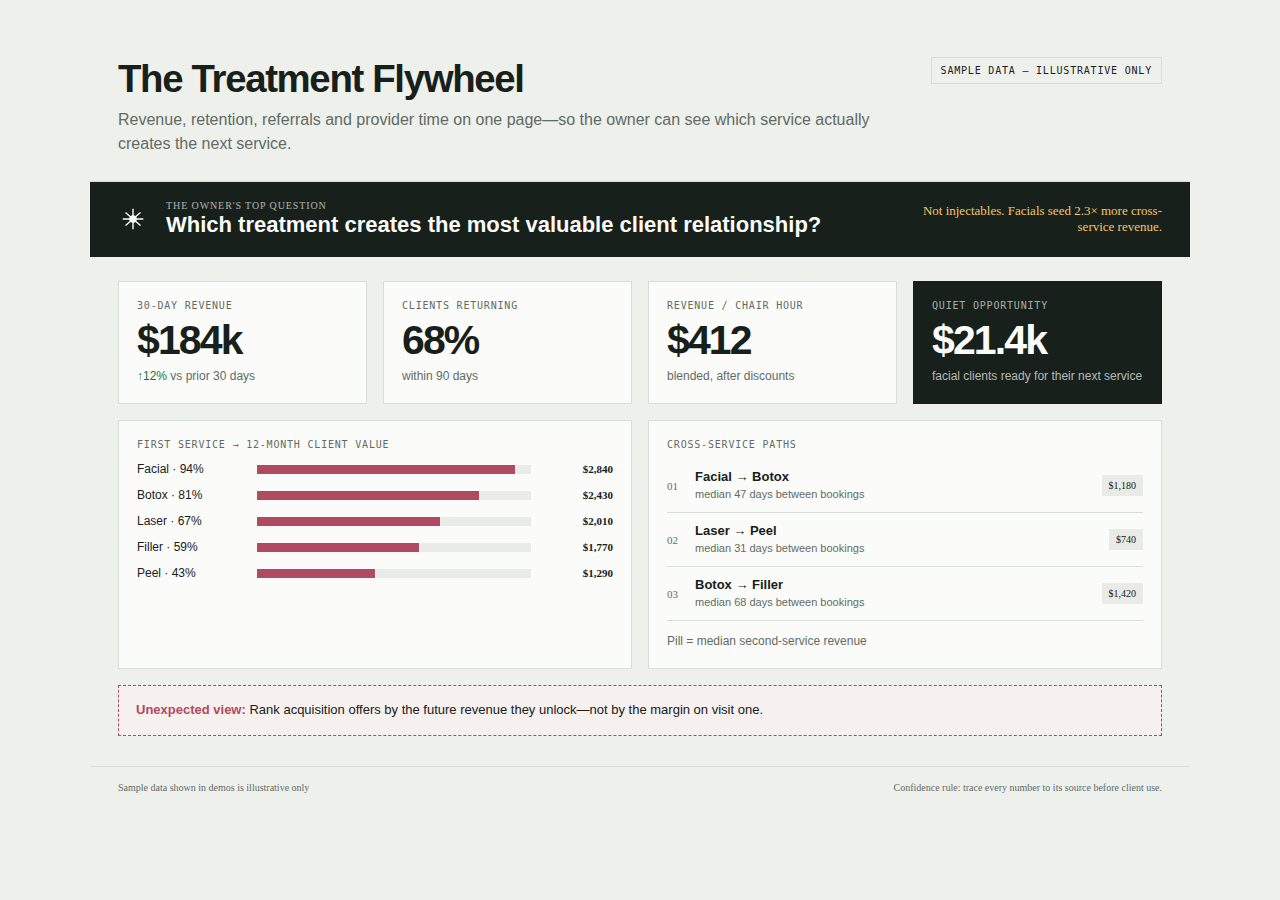1280x900 pixels.
Task: Select the $412 revenue per chair hour value
Action: [709, 341]
